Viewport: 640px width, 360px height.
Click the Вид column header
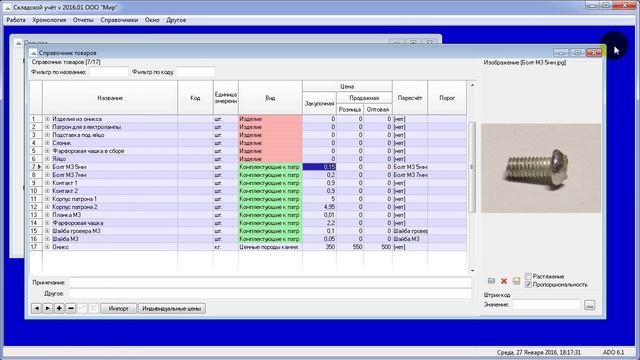click(270, 98)
